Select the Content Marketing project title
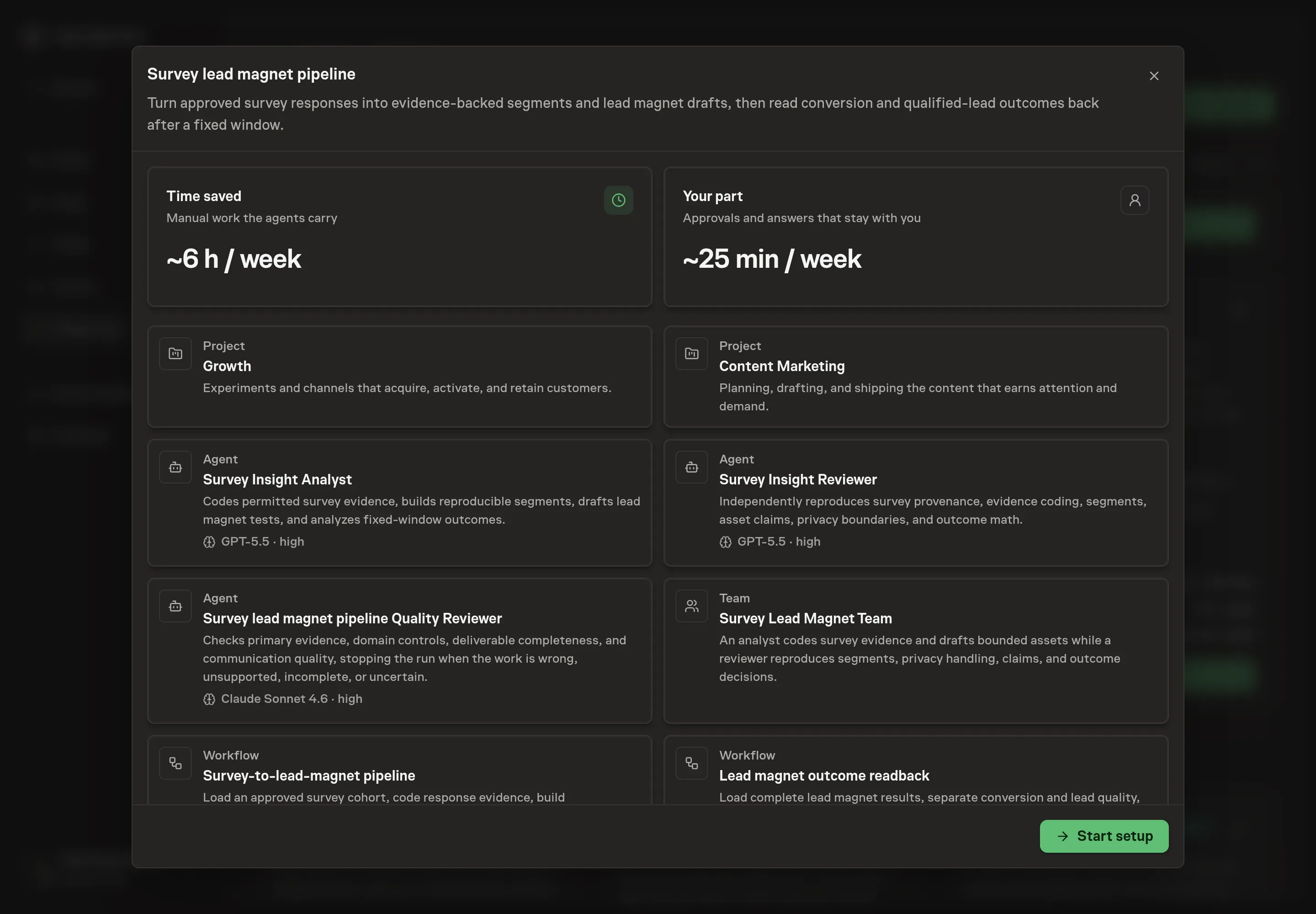The width and height of the screenshot is (1316, 914). point(782,366)
